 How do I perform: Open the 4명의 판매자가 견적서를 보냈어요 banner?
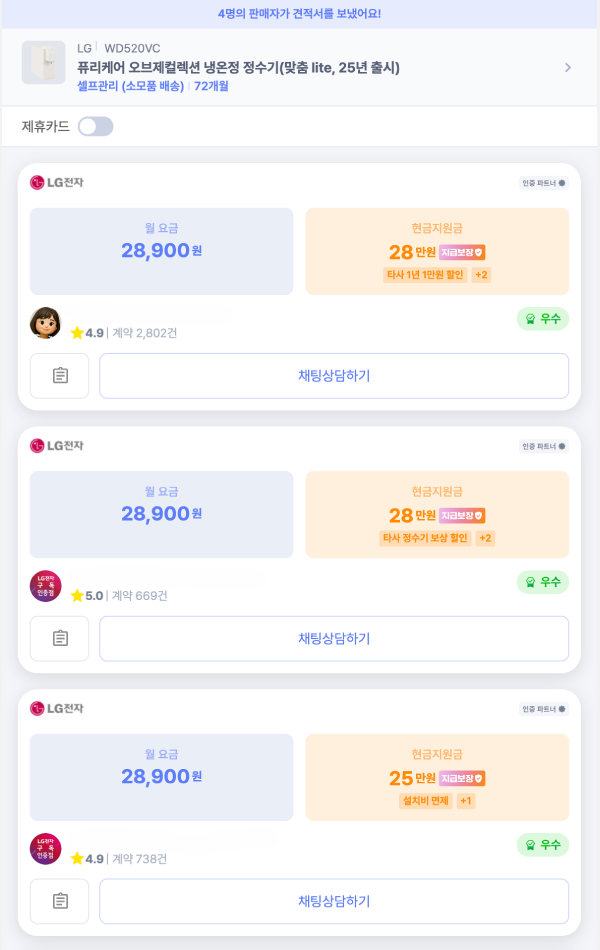[x=300, y=15]
